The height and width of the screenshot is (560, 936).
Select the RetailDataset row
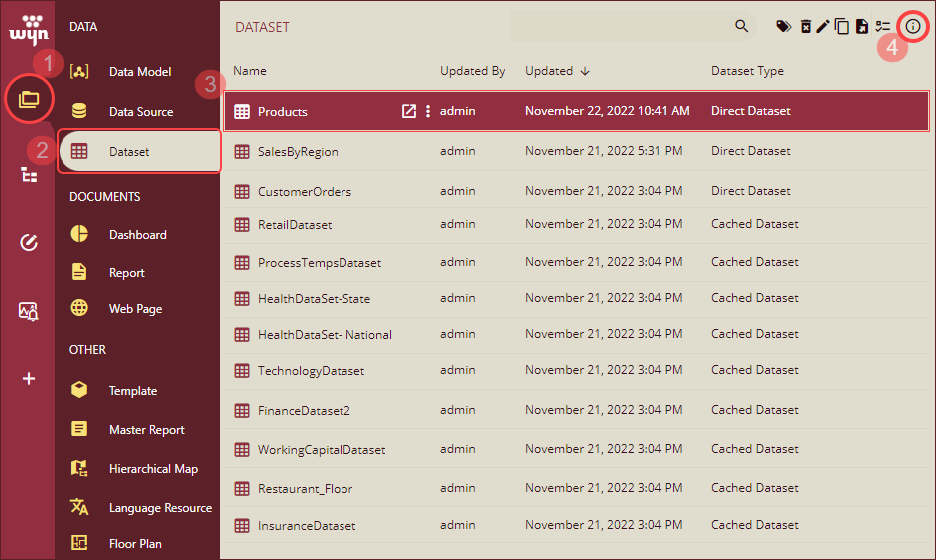577,224
